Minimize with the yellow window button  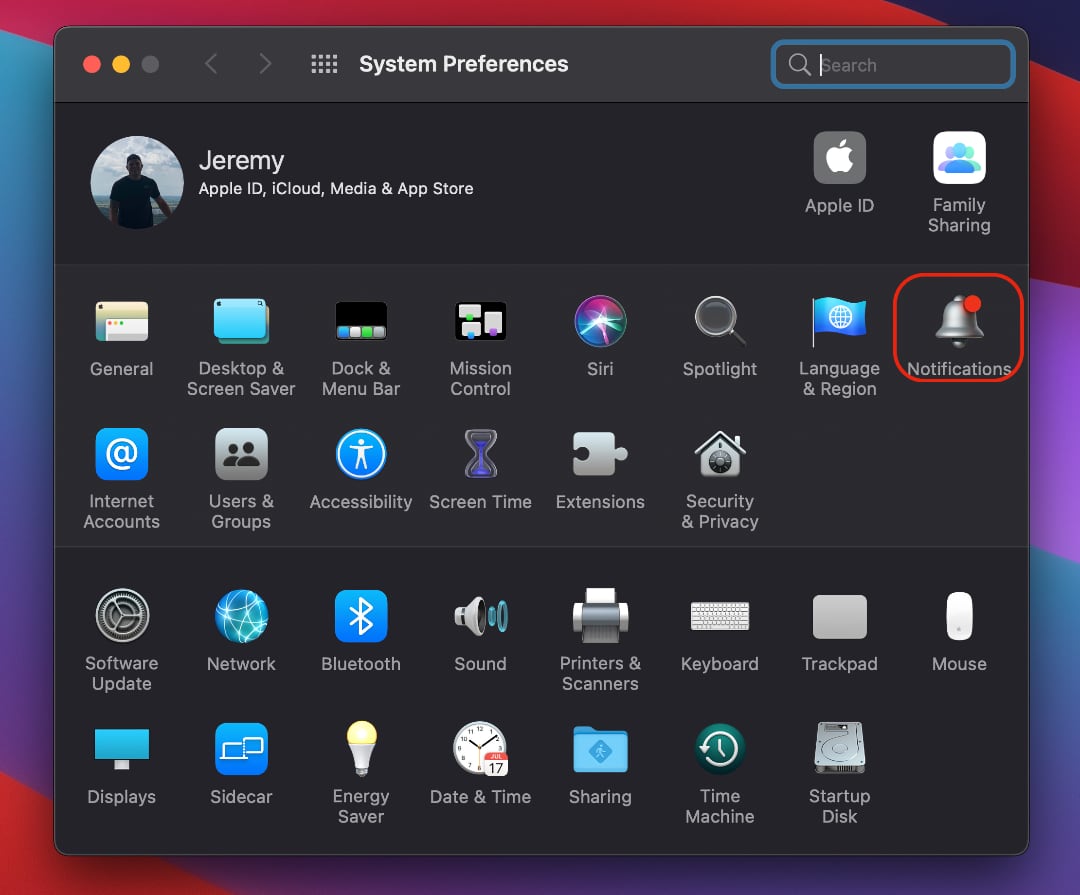tap(121, 64)
